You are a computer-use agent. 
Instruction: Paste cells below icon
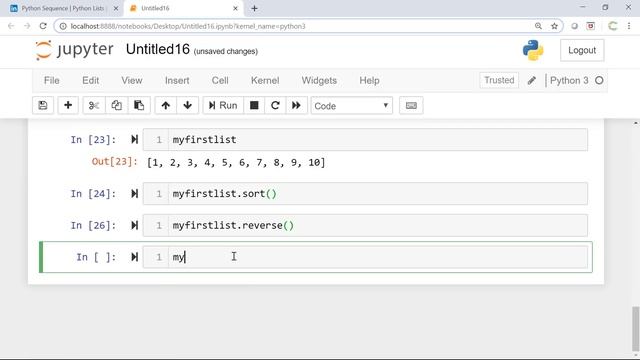[139, 106]
